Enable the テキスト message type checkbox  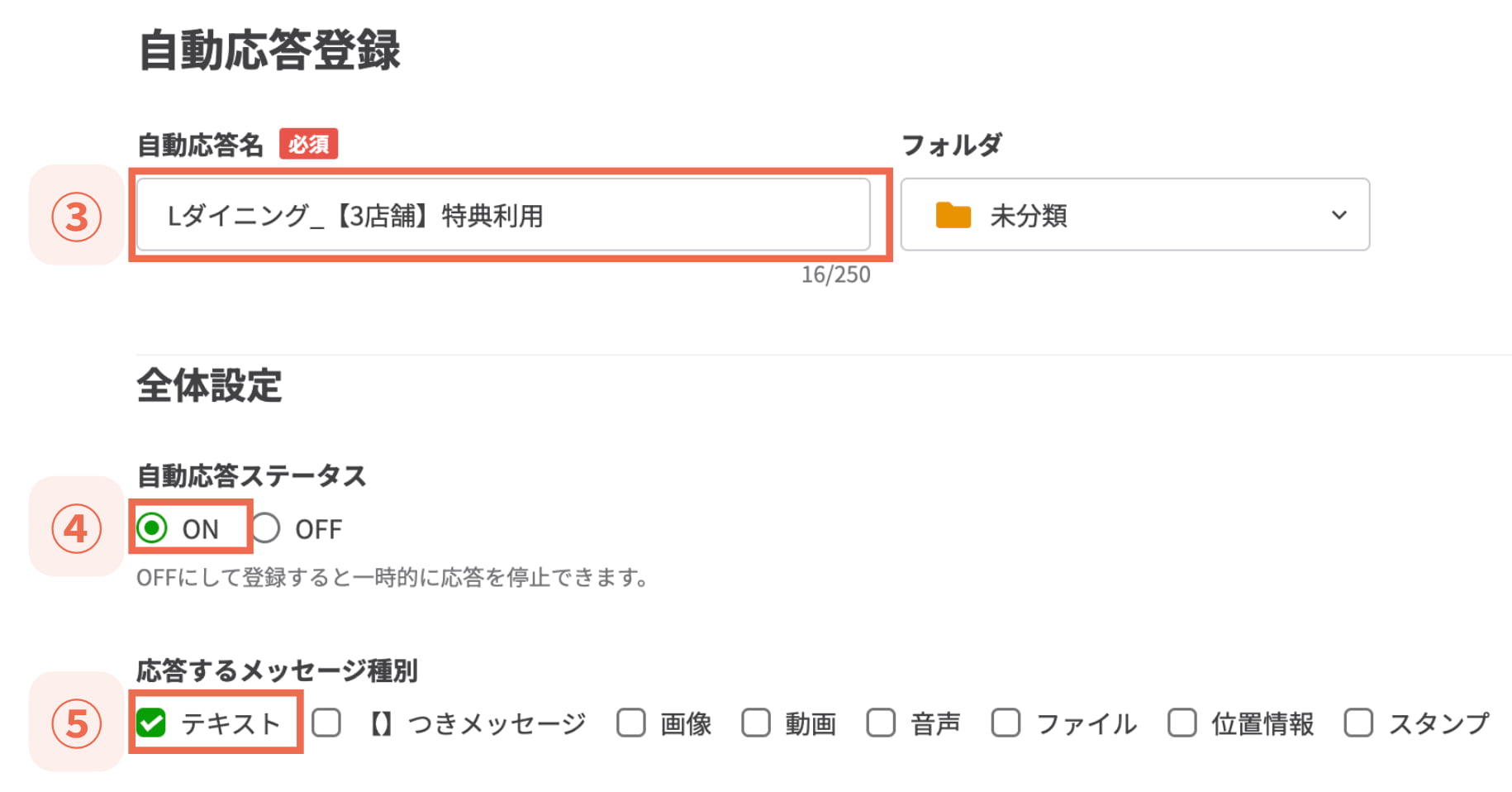point(151,722)
